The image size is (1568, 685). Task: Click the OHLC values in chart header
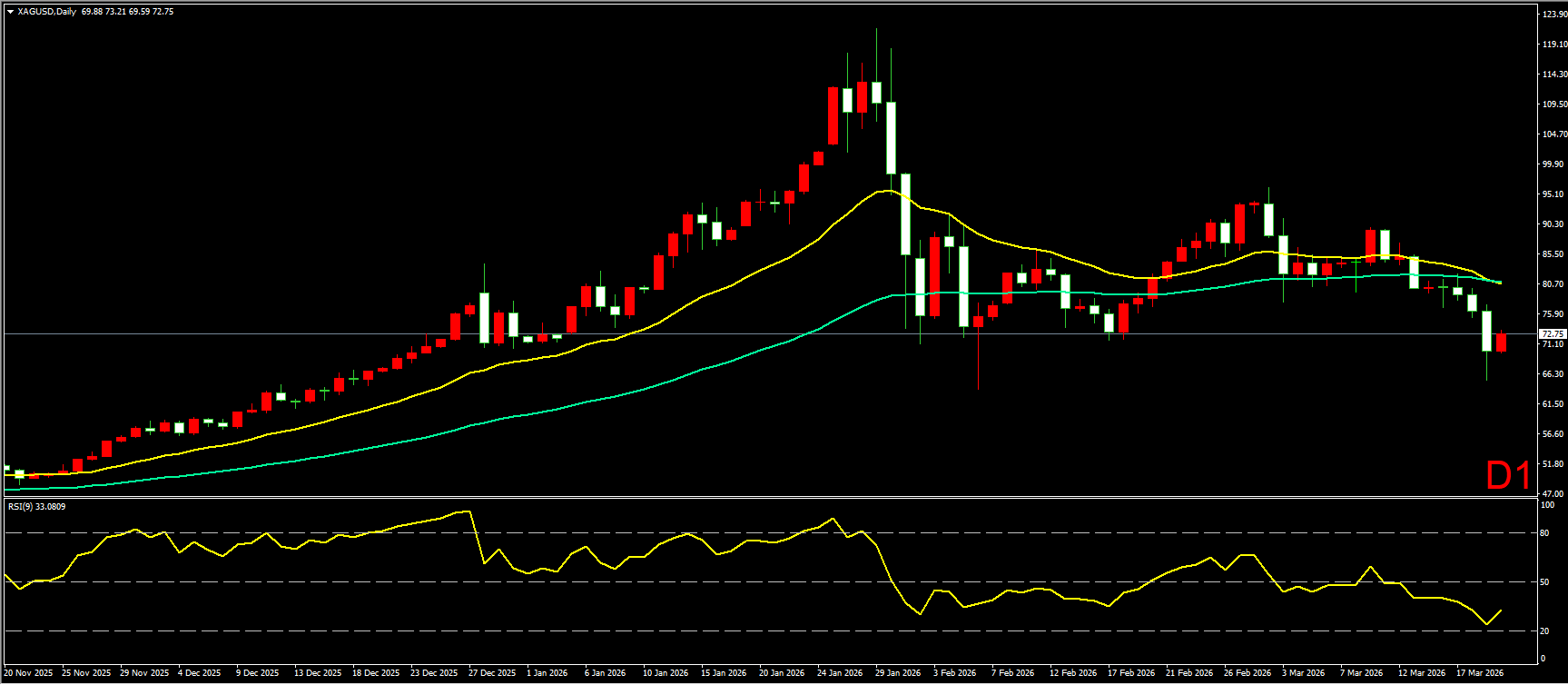point(127,12)
